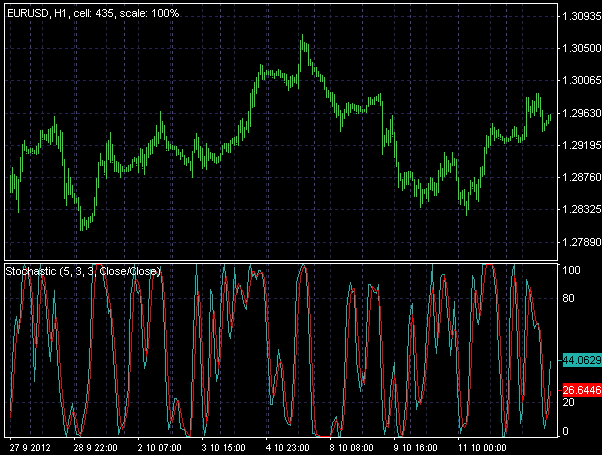Click the stochastic 20 level label
Screen dimensions: 602x455
(568, 402)
